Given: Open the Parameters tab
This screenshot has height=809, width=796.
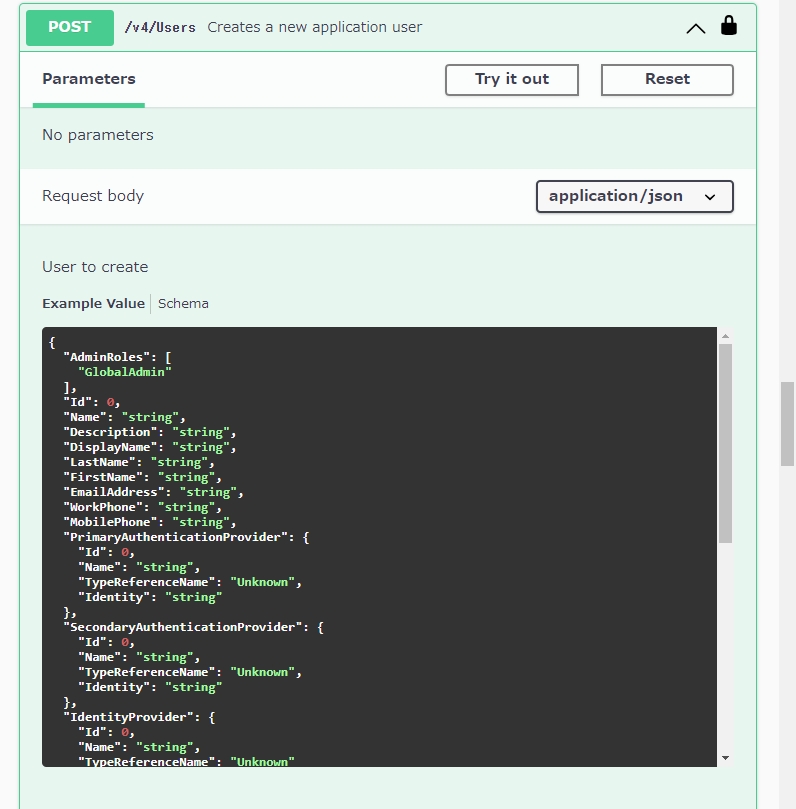Looking at the screenshot, I should (x=89, y=79).
